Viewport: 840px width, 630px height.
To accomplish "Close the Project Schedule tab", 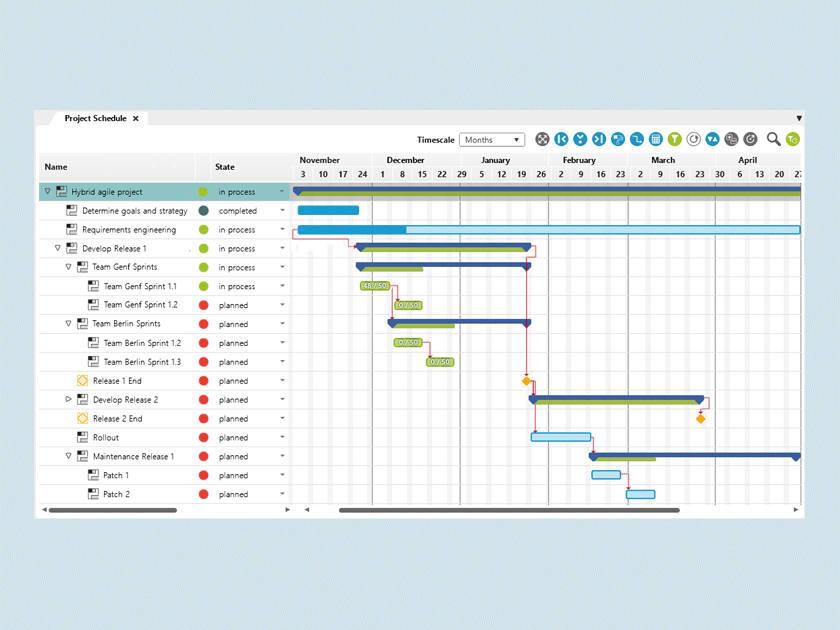I will pos(136,119).
